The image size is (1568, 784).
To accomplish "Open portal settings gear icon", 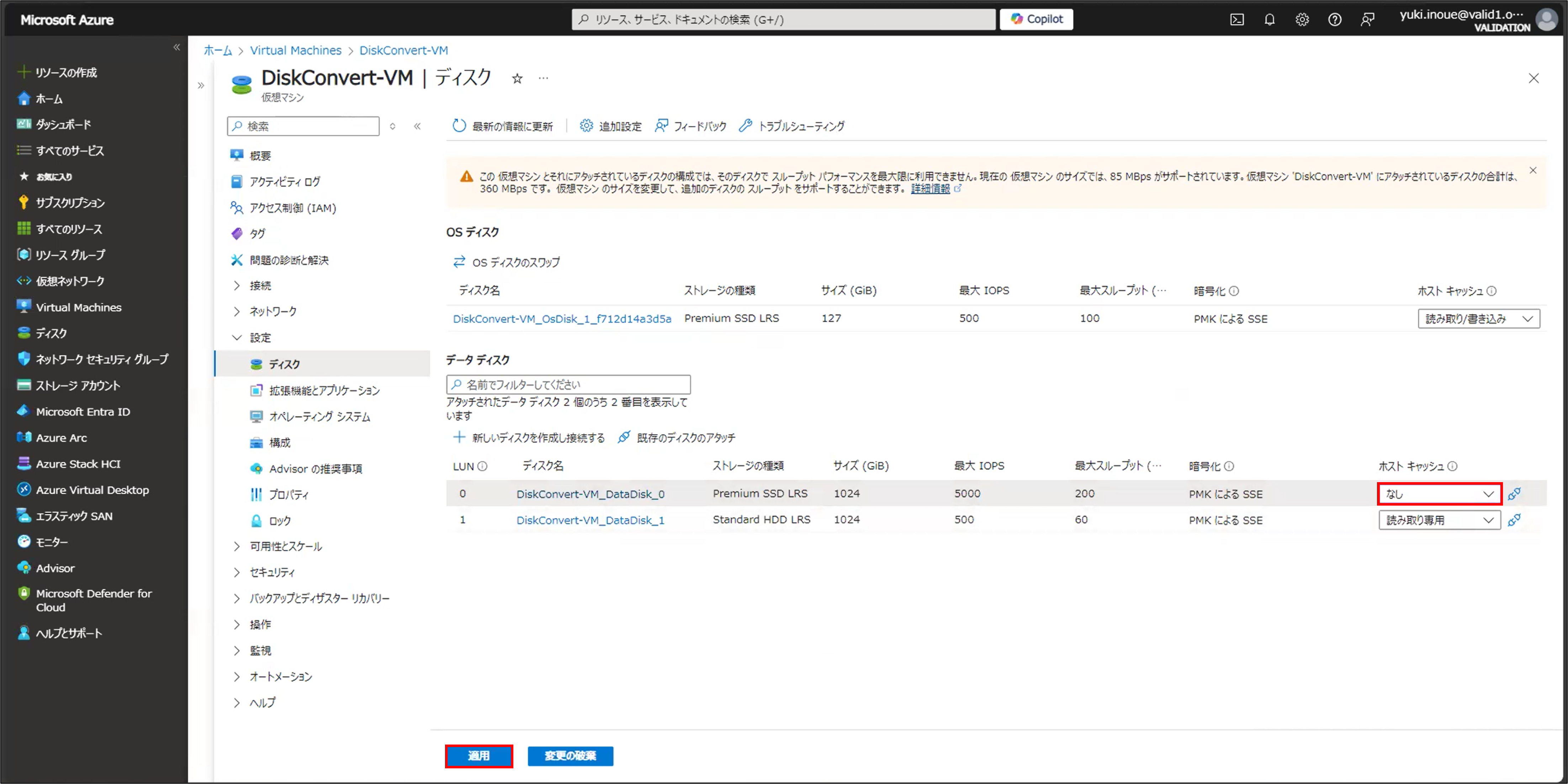I will [1302, 20].
